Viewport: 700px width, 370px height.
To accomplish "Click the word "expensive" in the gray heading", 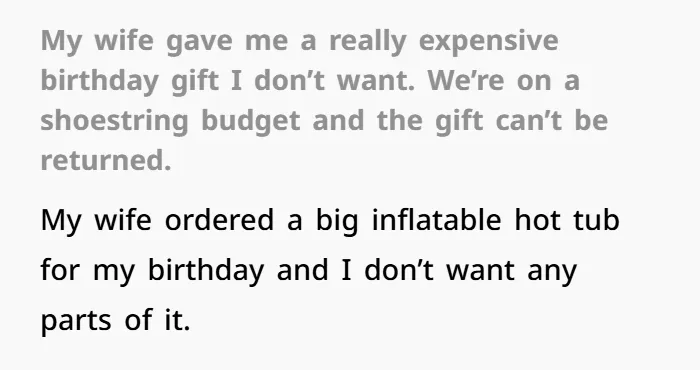I will pyautogui.click(x=488, y=42).
